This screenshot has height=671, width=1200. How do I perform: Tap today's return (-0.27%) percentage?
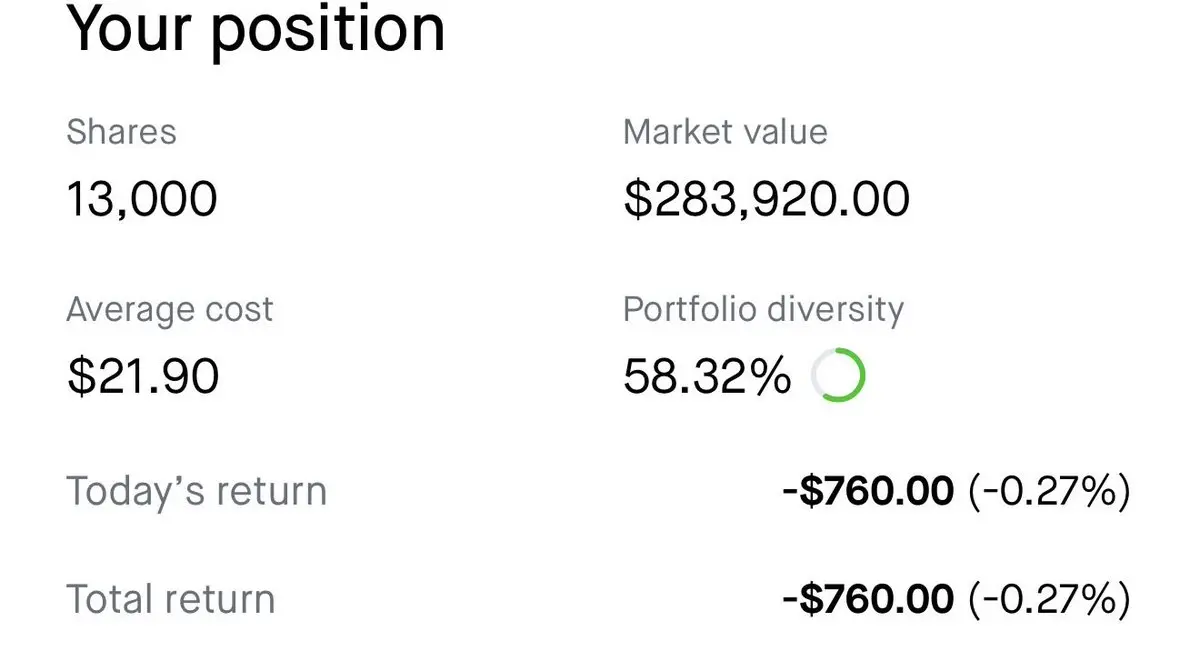click(x=1049, y=491)
